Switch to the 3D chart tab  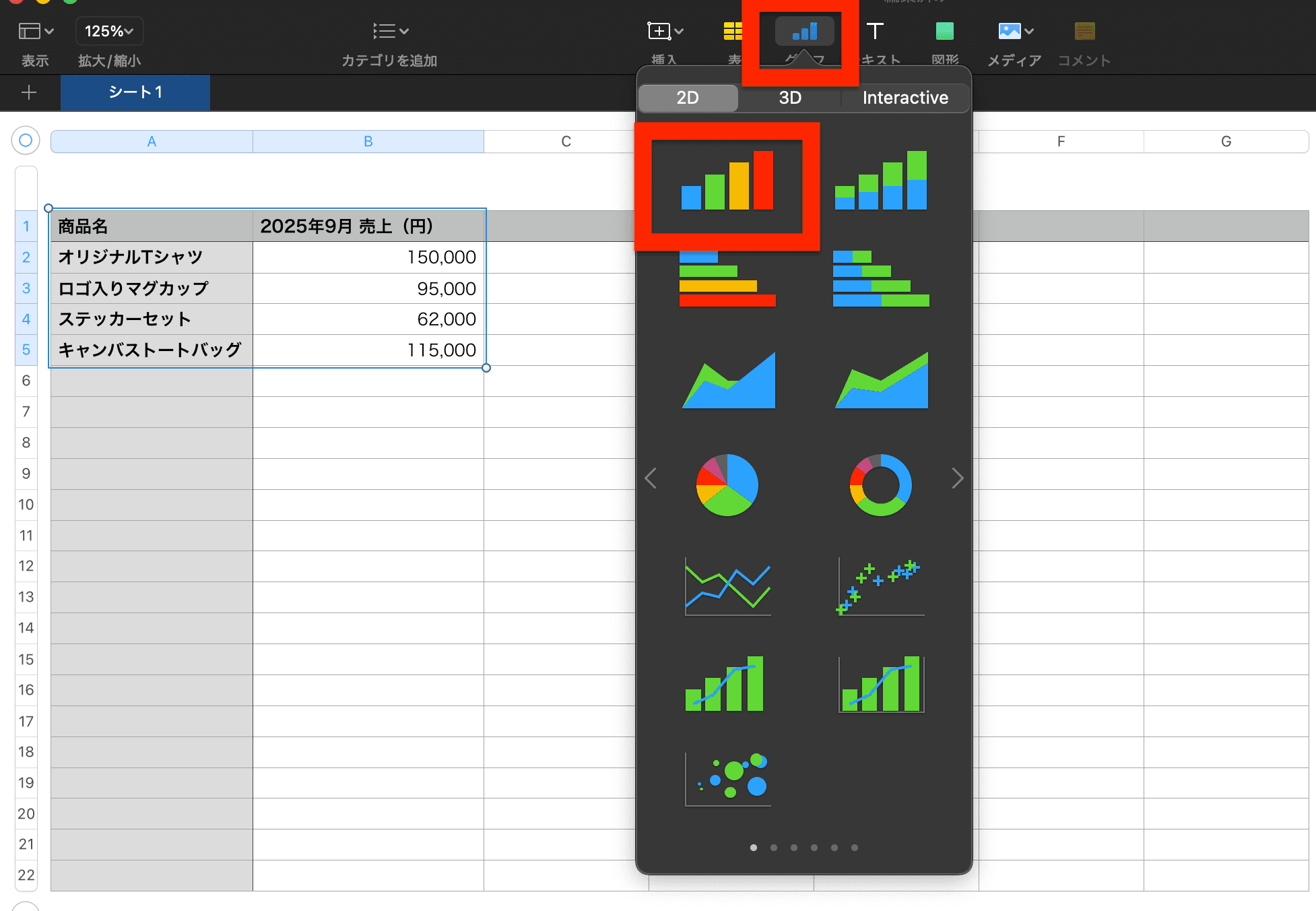tap(789, 98)
